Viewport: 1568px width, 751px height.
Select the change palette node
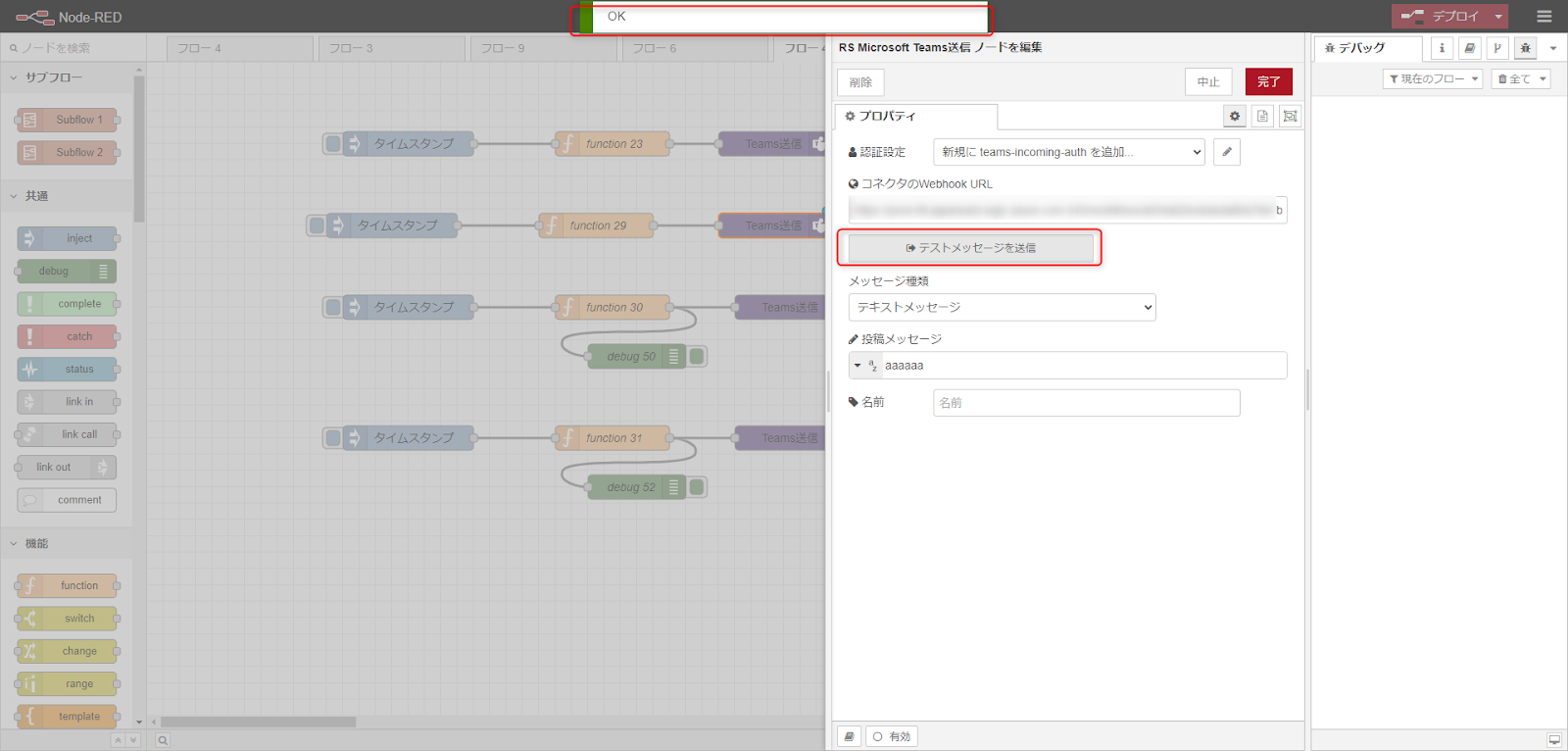[67, 651]
